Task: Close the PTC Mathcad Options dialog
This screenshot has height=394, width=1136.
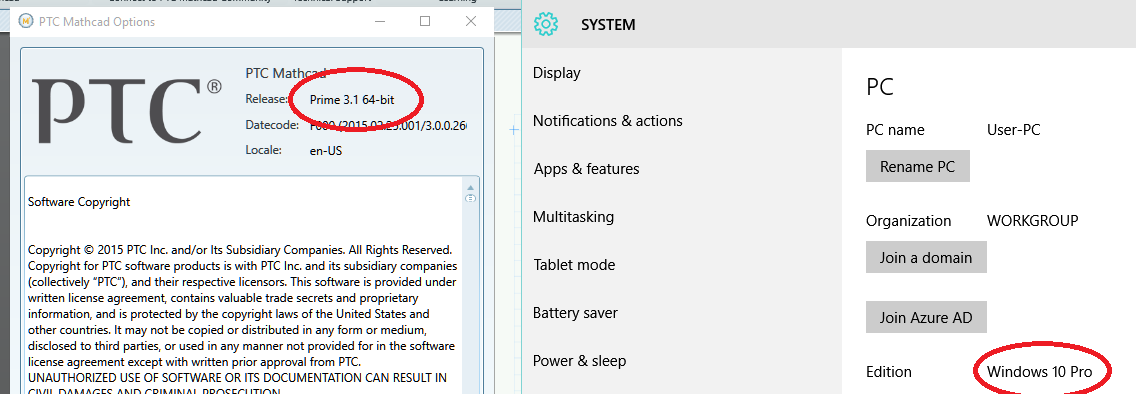Action: point(471,22)
